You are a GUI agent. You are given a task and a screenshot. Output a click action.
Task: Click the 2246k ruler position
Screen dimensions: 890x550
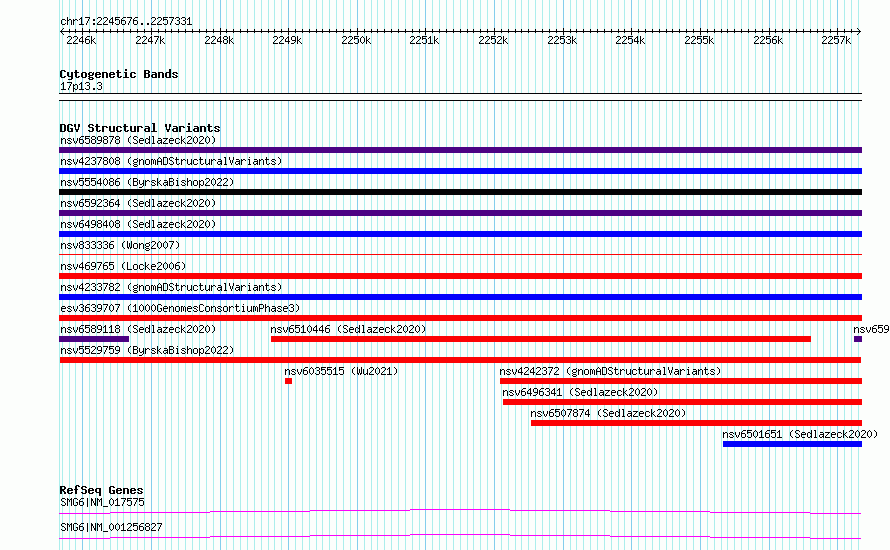point(81,40)
